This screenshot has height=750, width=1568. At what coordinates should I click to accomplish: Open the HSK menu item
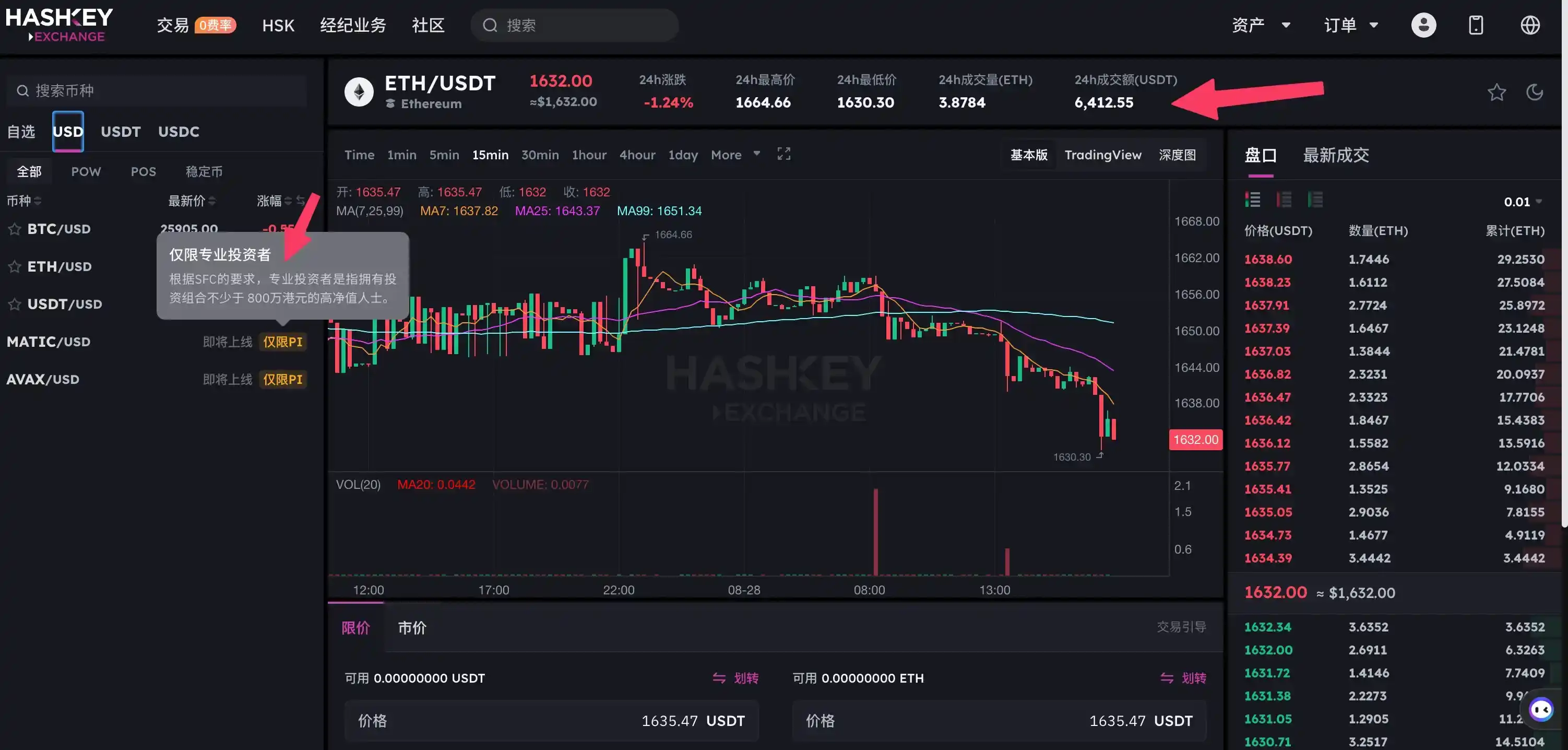[x=278, y=25]
